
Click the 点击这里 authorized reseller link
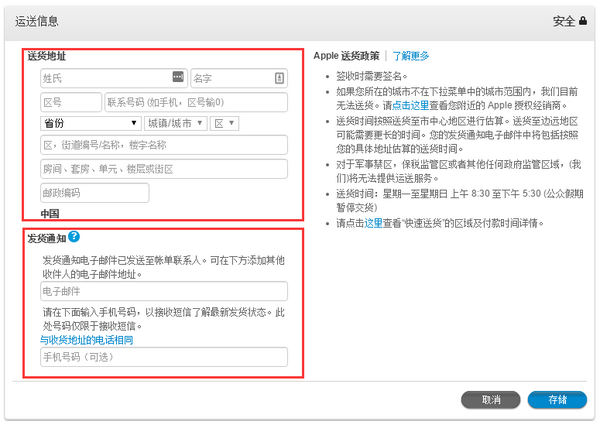click(411, 105)
